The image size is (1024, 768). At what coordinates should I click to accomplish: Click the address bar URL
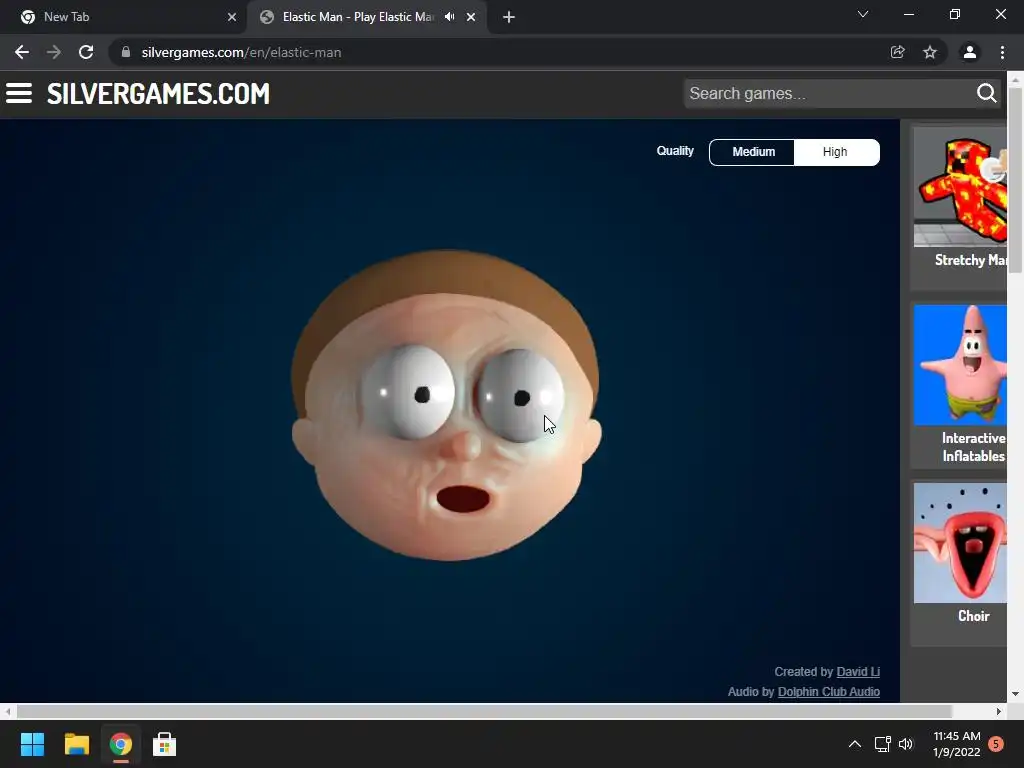pyautogui.click(x=242, y=52)
